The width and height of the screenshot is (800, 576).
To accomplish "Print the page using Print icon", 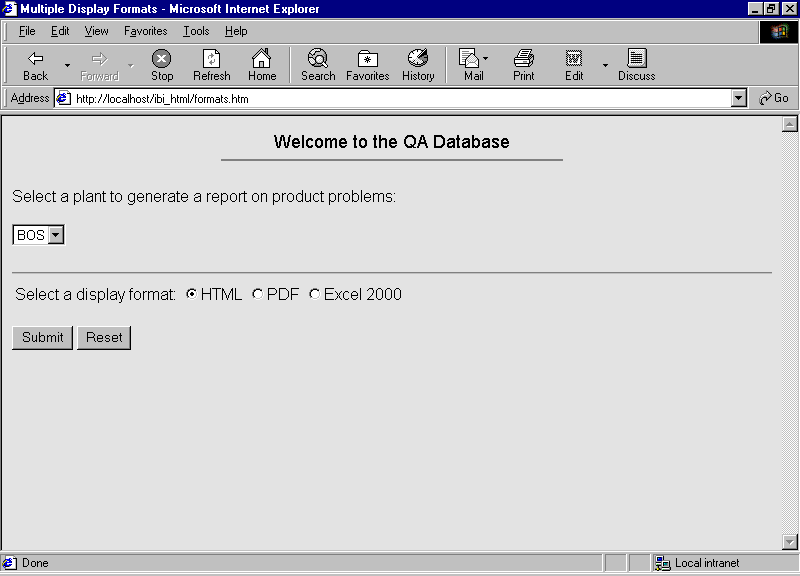I will 523,65.
